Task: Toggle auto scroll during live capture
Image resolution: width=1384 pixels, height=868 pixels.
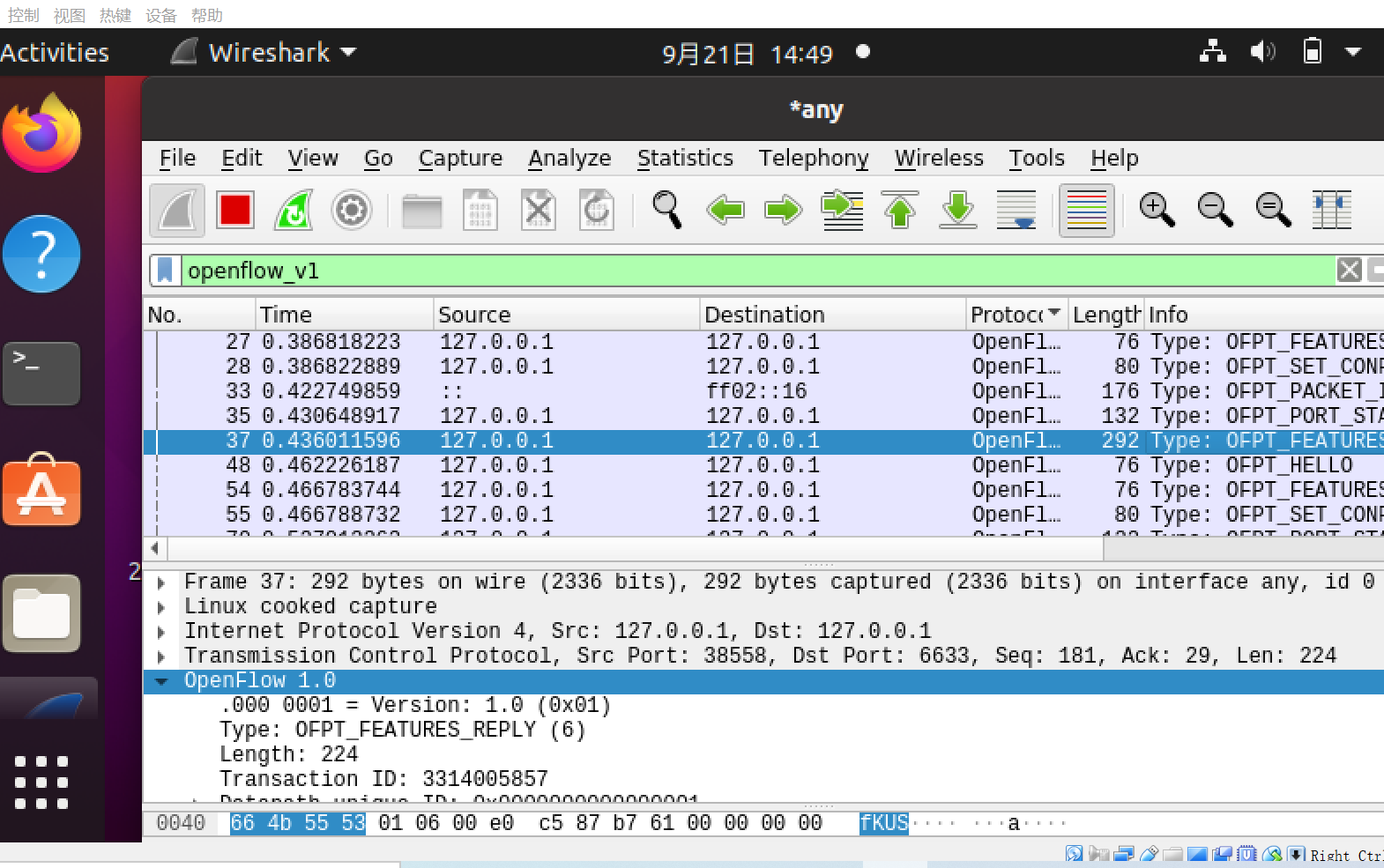Action: coord(1016,211)
